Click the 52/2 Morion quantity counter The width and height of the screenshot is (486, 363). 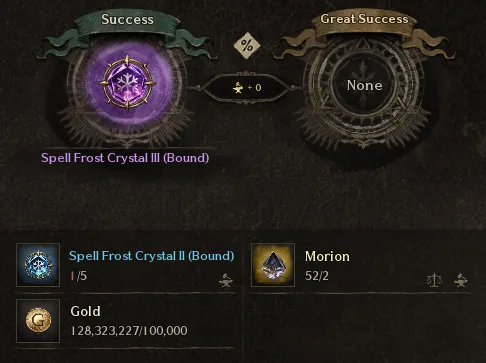click(x=317, y=276)
